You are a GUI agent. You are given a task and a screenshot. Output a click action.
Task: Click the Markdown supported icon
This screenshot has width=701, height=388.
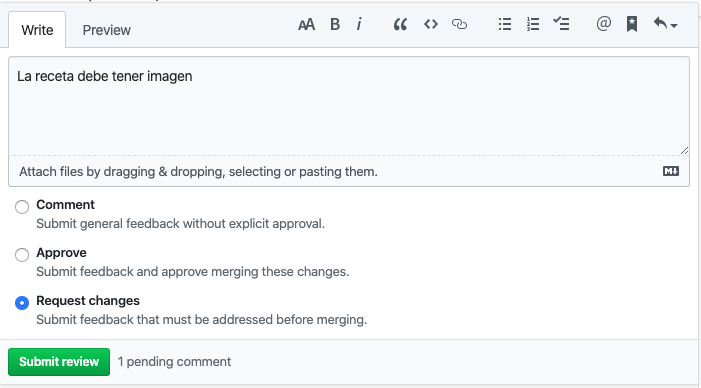coord(671,171)
